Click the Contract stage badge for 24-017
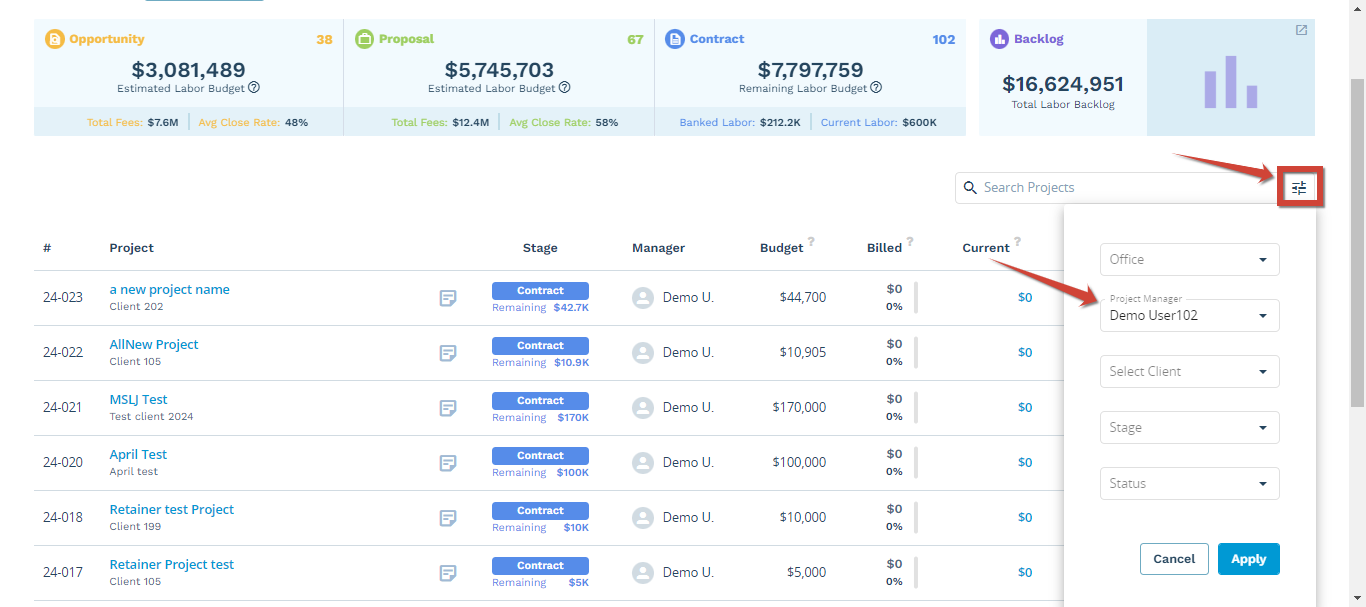The height and width of the screenshot is (607, 1366). 540,565
